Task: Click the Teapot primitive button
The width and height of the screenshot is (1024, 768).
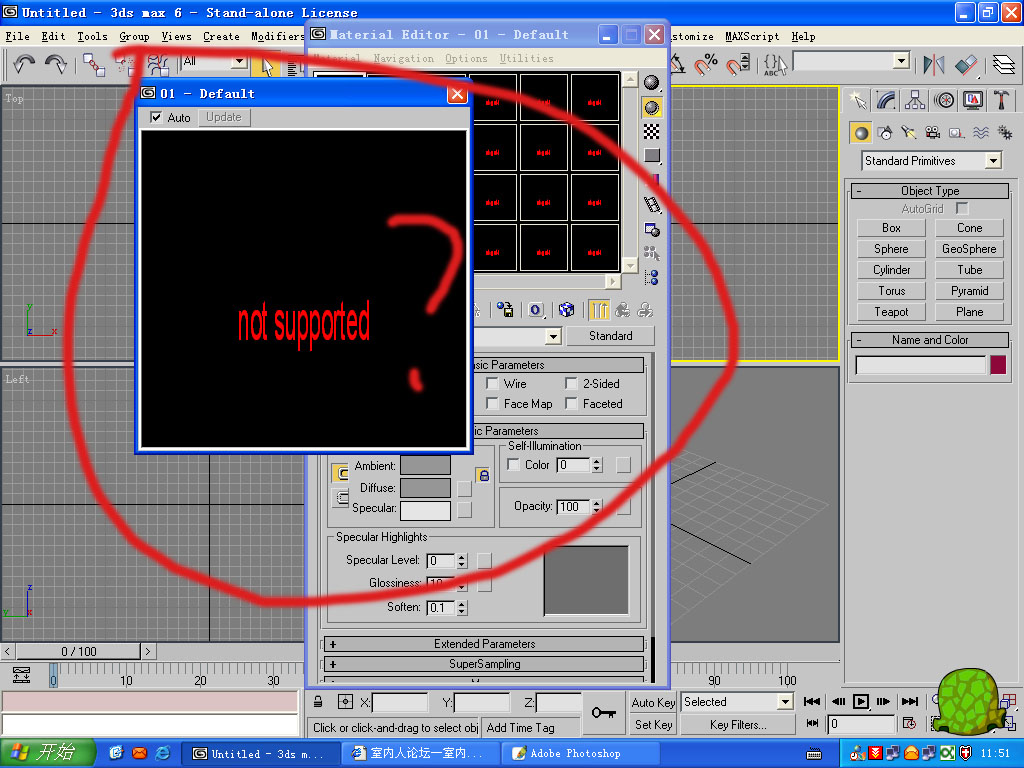Action: [891, 312]
